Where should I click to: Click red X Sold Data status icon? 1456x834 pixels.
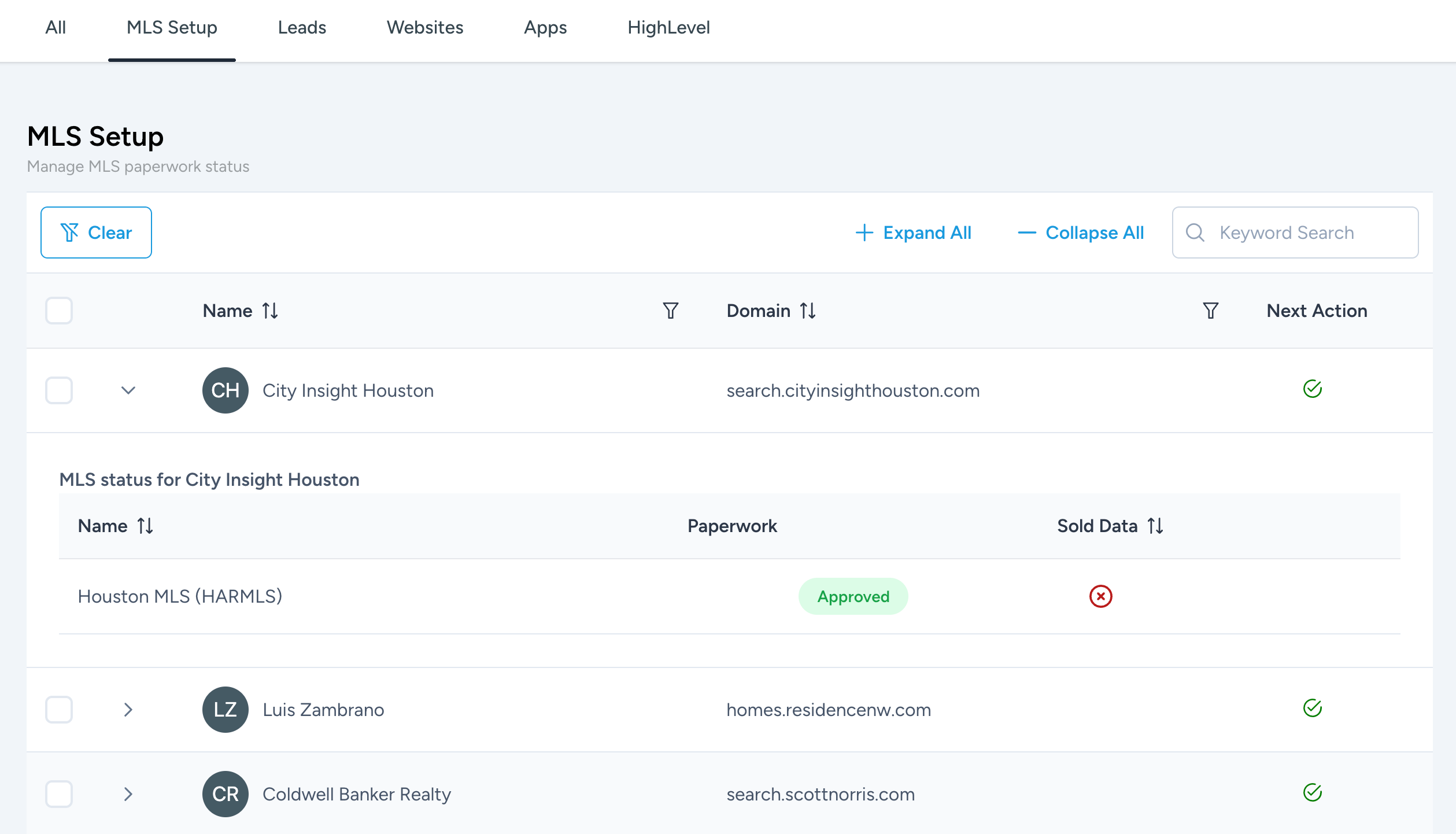pos(1100,596)
